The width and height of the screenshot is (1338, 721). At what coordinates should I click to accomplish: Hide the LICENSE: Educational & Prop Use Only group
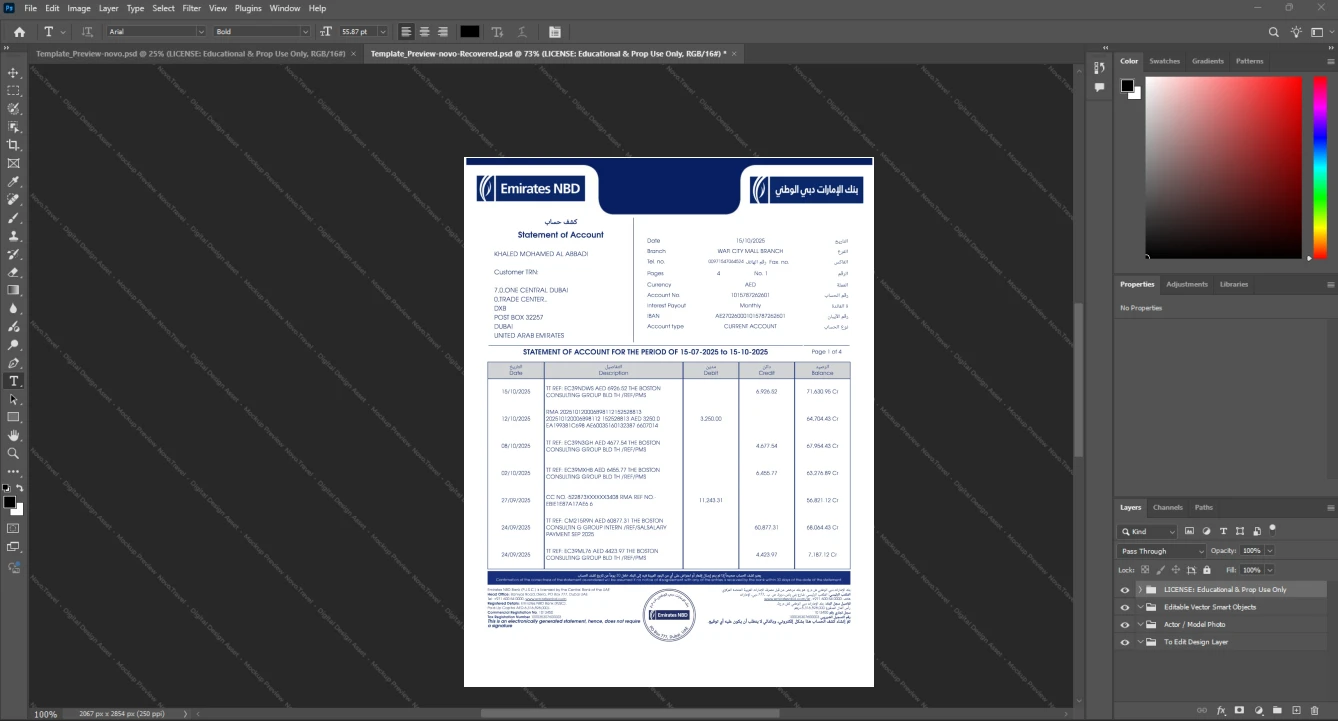click(1125, 590)
